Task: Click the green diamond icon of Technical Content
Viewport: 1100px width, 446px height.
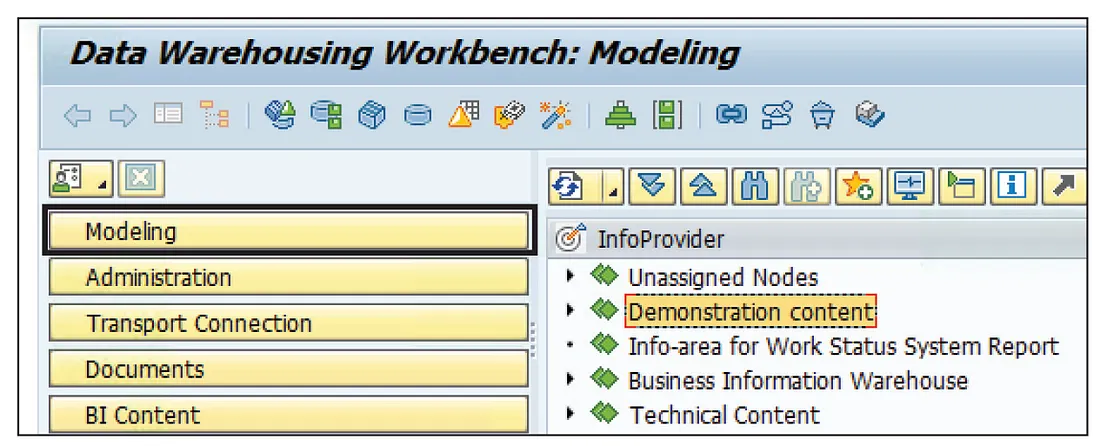Action: [x=603, y=413]
